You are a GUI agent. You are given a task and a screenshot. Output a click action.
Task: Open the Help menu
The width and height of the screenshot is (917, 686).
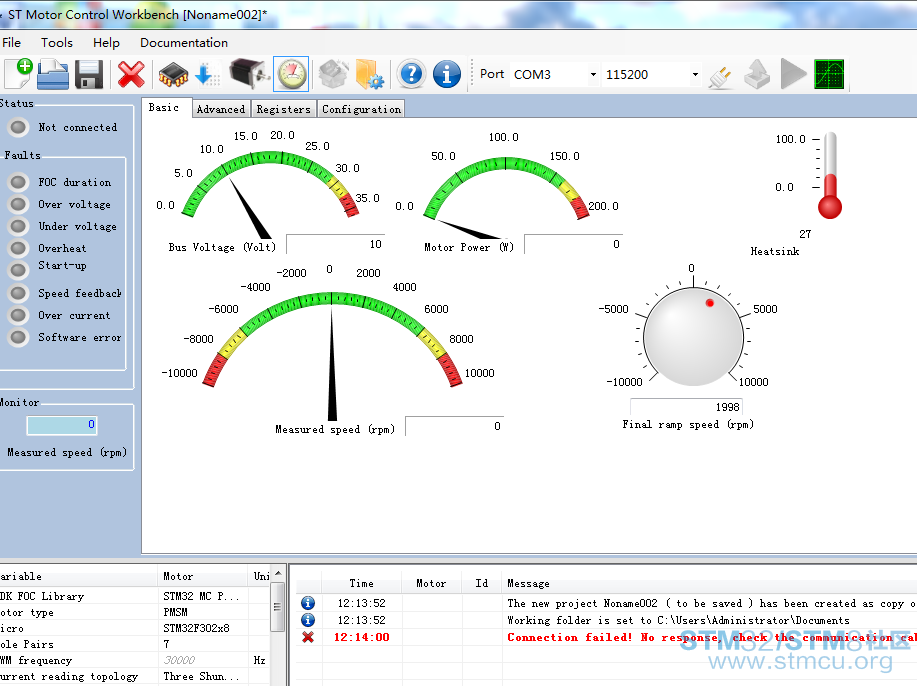(106, 43)
